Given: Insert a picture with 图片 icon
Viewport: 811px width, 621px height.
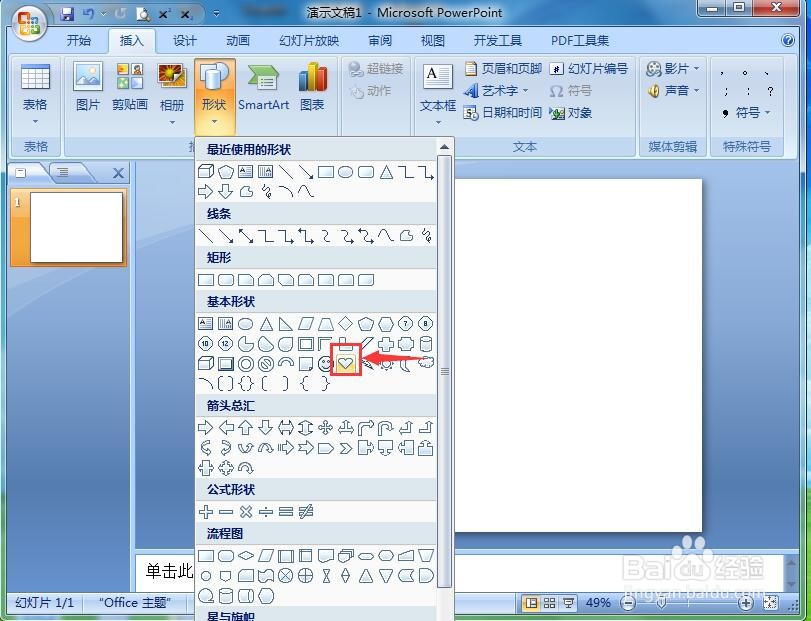Looking at the screenshot, I should [87, 86].
